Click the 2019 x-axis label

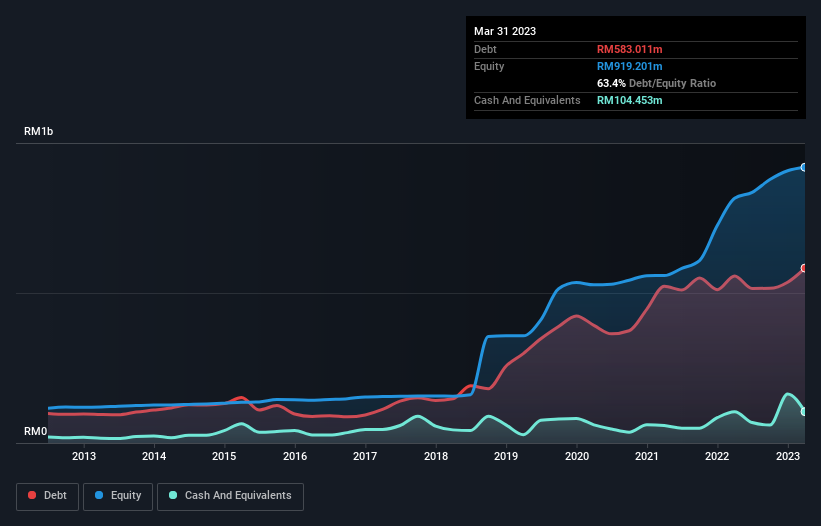(x=506, y=456)
